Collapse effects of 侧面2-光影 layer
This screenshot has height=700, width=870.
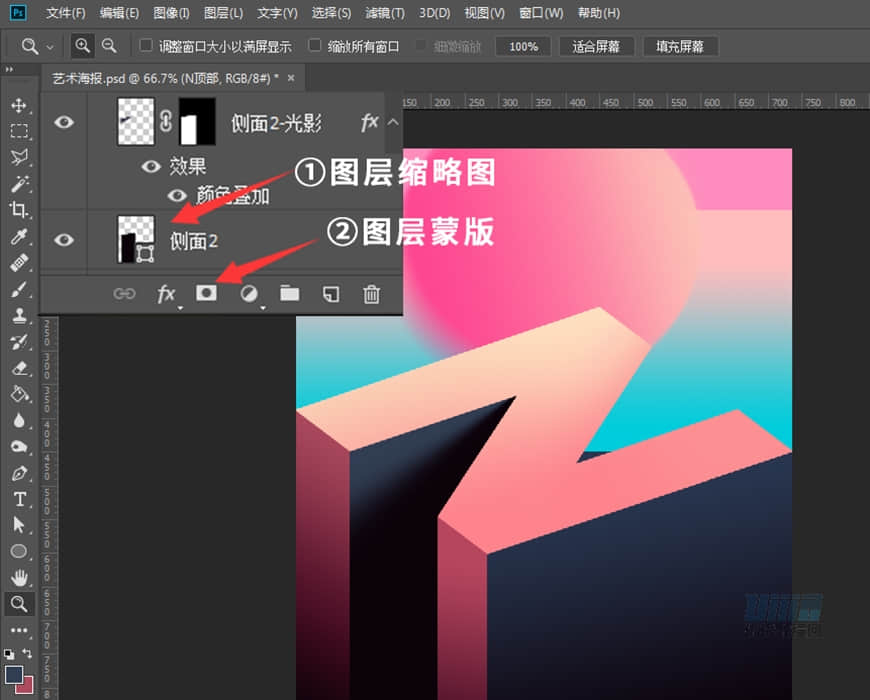pos(393,122)
